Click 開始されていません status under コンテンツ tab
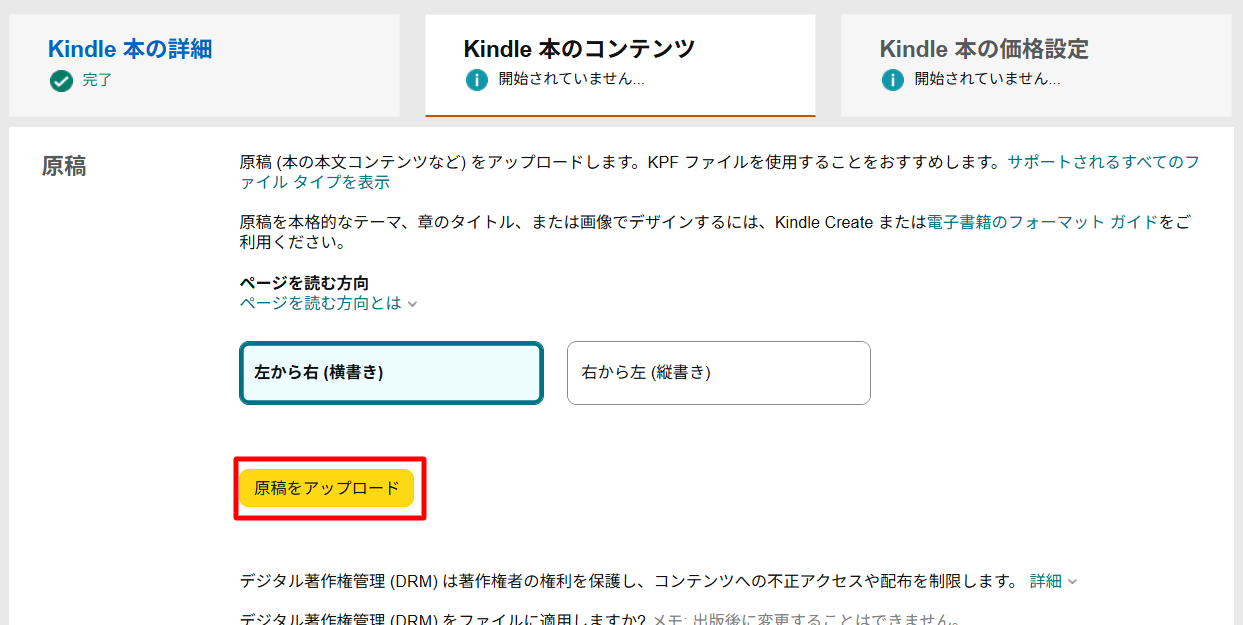 click(x=571, y=79)
